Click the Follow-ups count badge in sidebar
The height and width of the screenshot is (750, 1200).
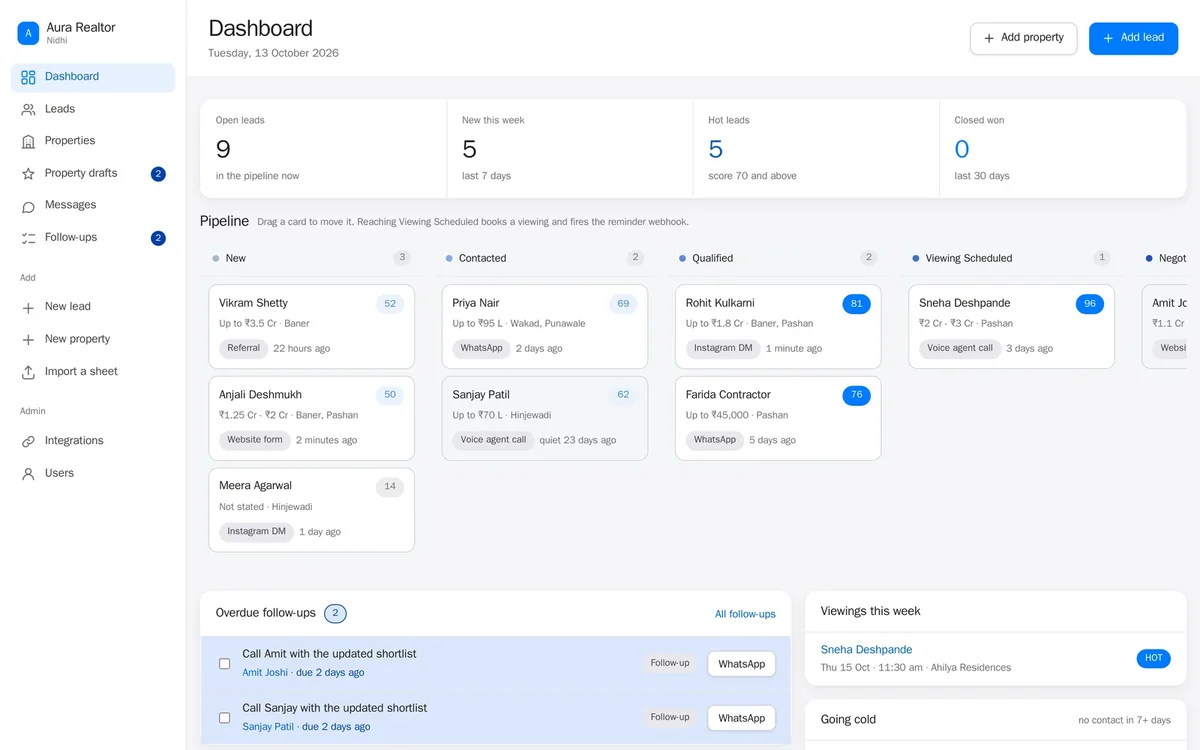click(158, 238)
